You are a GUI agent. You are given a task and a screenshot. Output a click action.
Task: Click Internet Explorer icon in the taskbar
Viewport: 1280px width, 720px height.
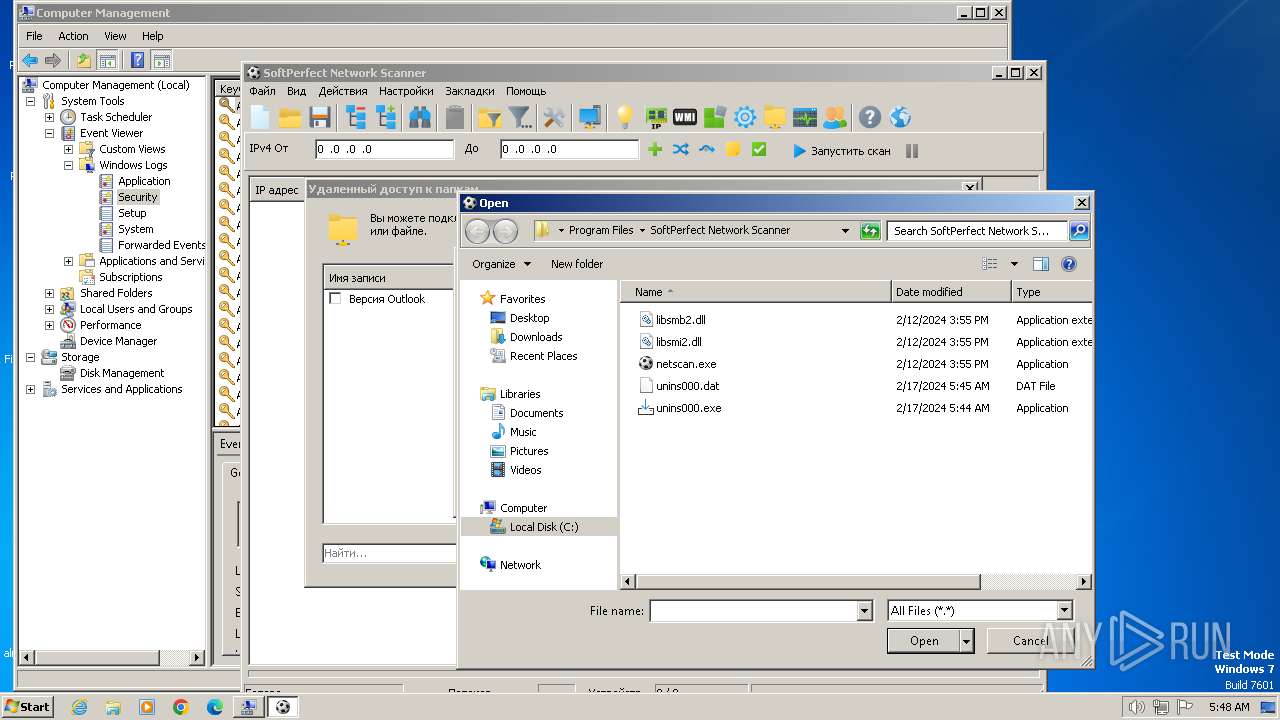click(x=79, y=707)
